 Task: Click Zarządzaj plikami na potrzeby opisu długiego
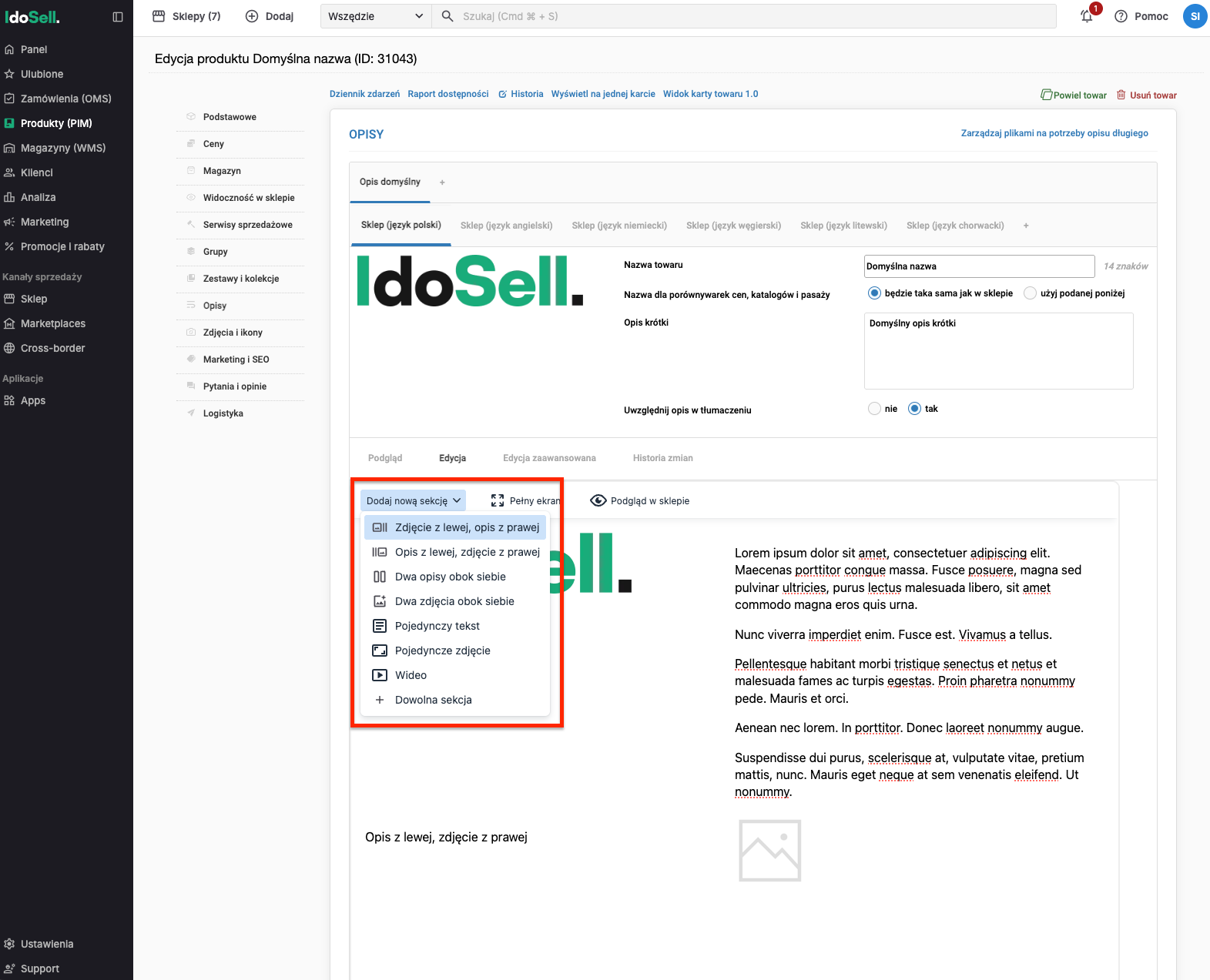tap(1054, 133)
